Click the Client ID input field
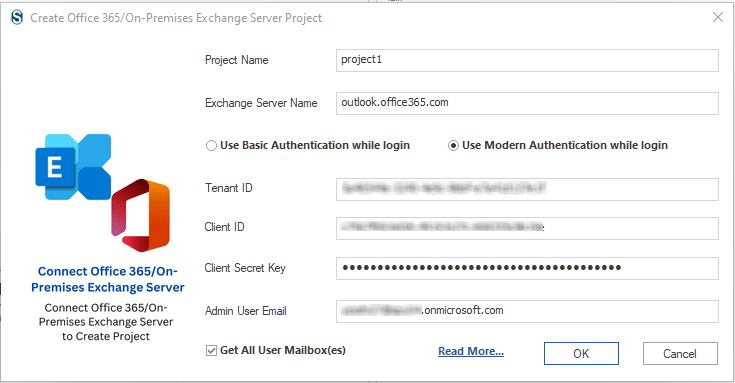This screenshot has height=383, width=735. tap(527, 228)
